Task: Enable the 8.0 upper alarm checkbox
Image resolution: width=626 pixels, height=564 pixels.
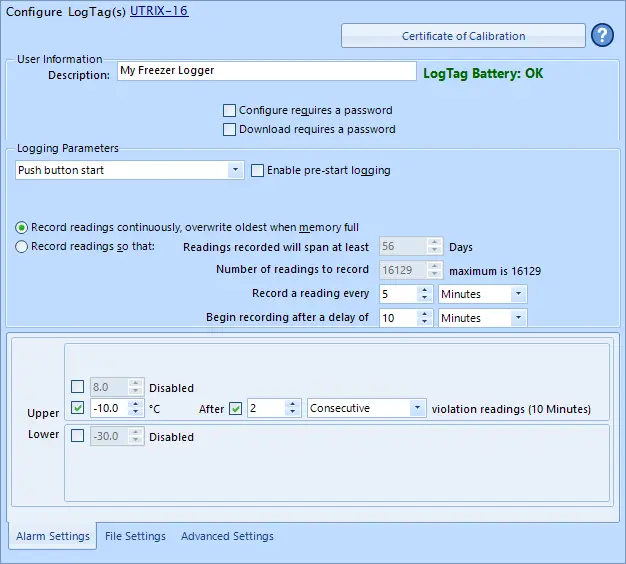Action: [x=78, y=387]
